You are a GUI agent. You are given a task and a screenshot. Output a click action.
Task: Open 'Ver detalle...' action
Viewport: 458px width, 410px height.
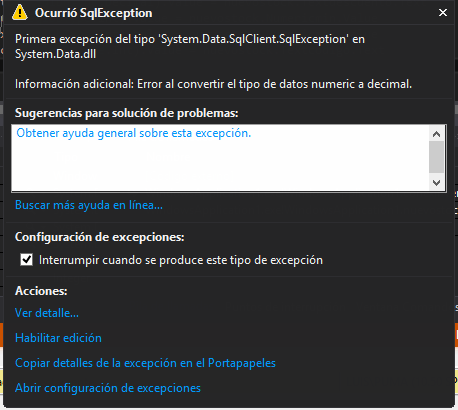tap(47, 313)
